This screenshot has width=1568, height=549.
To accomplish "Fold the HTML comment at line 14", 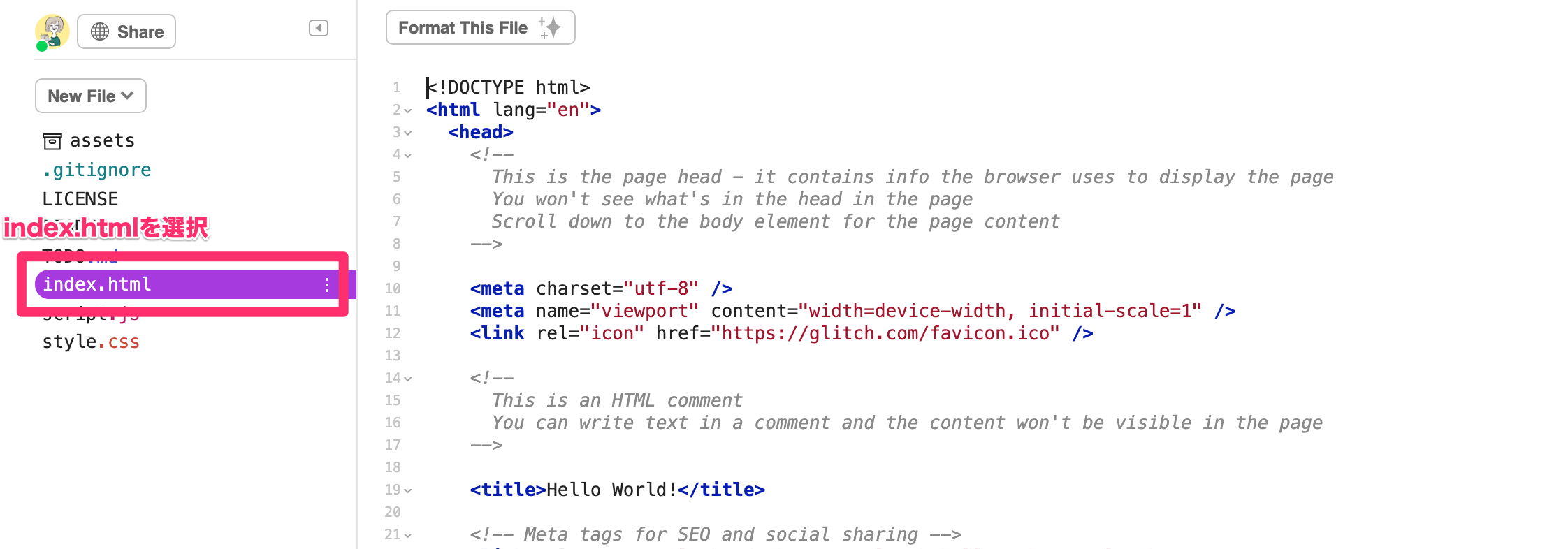I will tap(408, 379).
